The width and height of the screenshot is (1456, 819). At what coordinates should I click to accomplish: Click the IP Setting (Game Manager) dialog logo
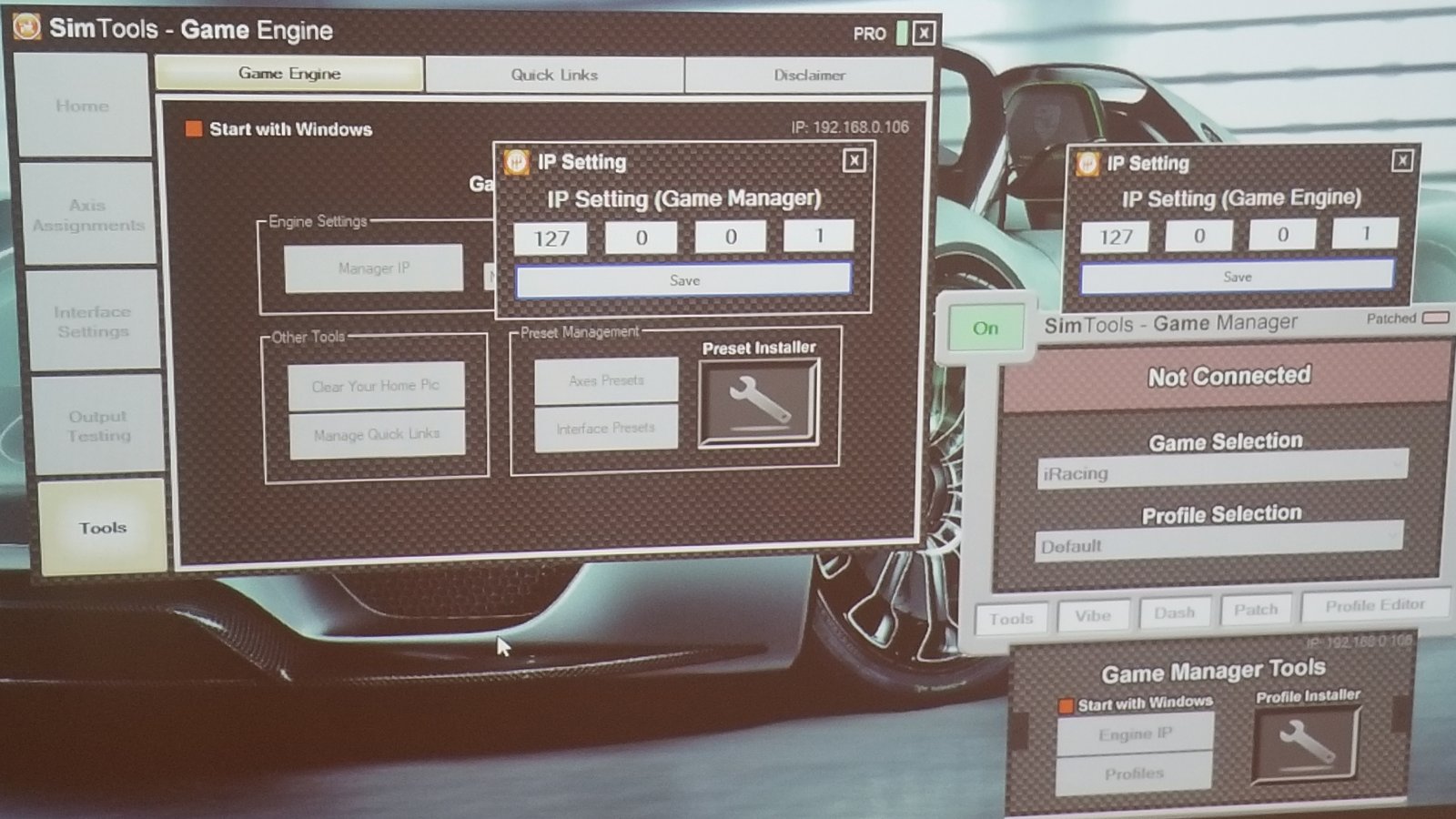(517, 162)
